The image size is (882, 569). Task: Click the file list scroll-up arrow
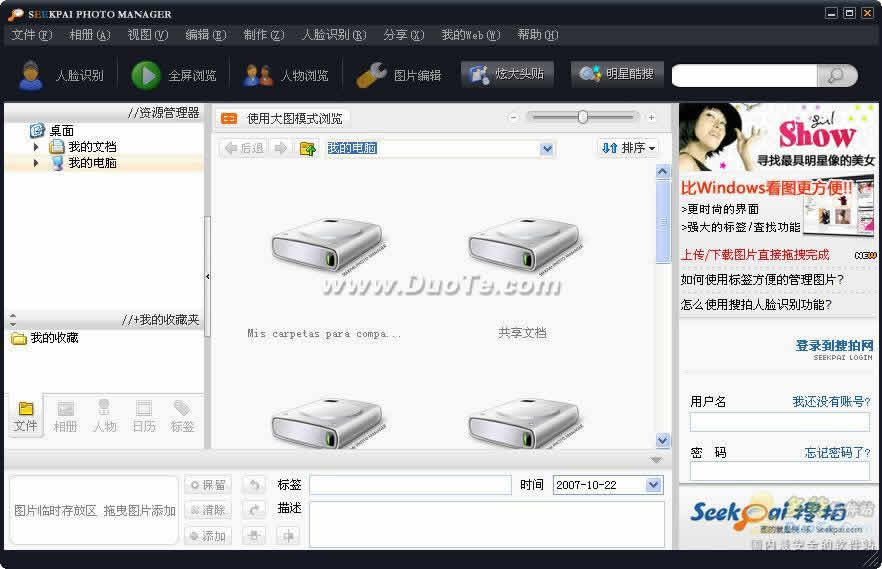tap(663, 171)
